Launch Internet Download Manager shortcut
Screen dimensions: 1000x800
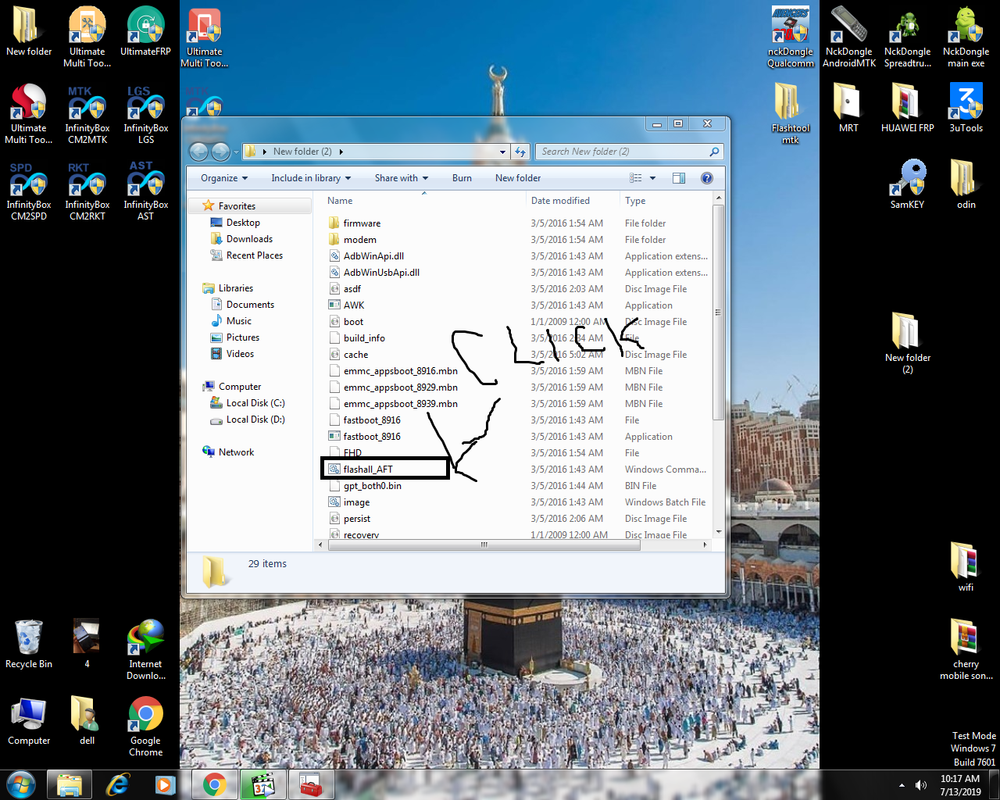145,649
